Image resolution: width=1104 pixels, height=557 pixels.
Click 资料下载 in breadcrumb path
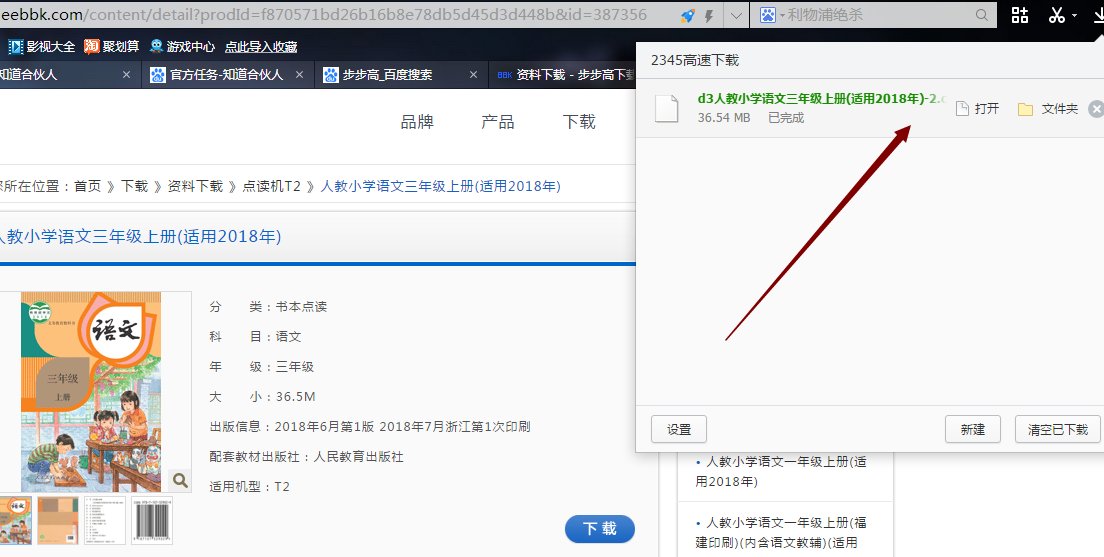coord(195,186)
